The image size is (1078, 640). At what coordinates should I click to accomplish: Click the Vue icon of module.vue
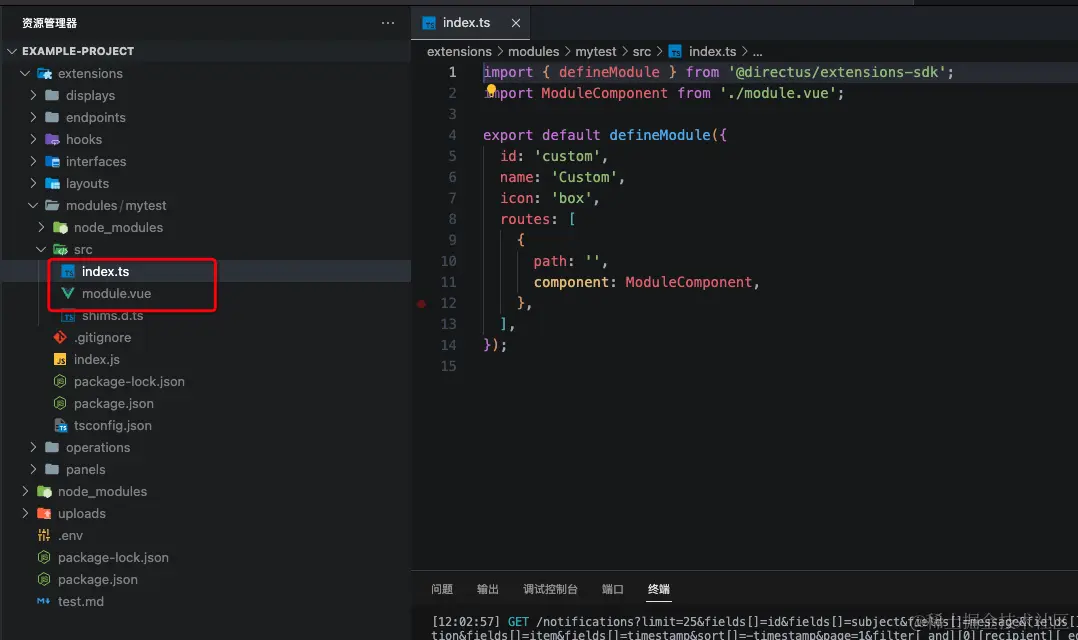68,294
